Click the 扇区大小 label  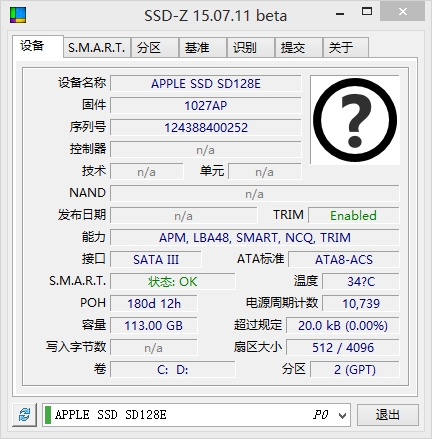[258, 347]
